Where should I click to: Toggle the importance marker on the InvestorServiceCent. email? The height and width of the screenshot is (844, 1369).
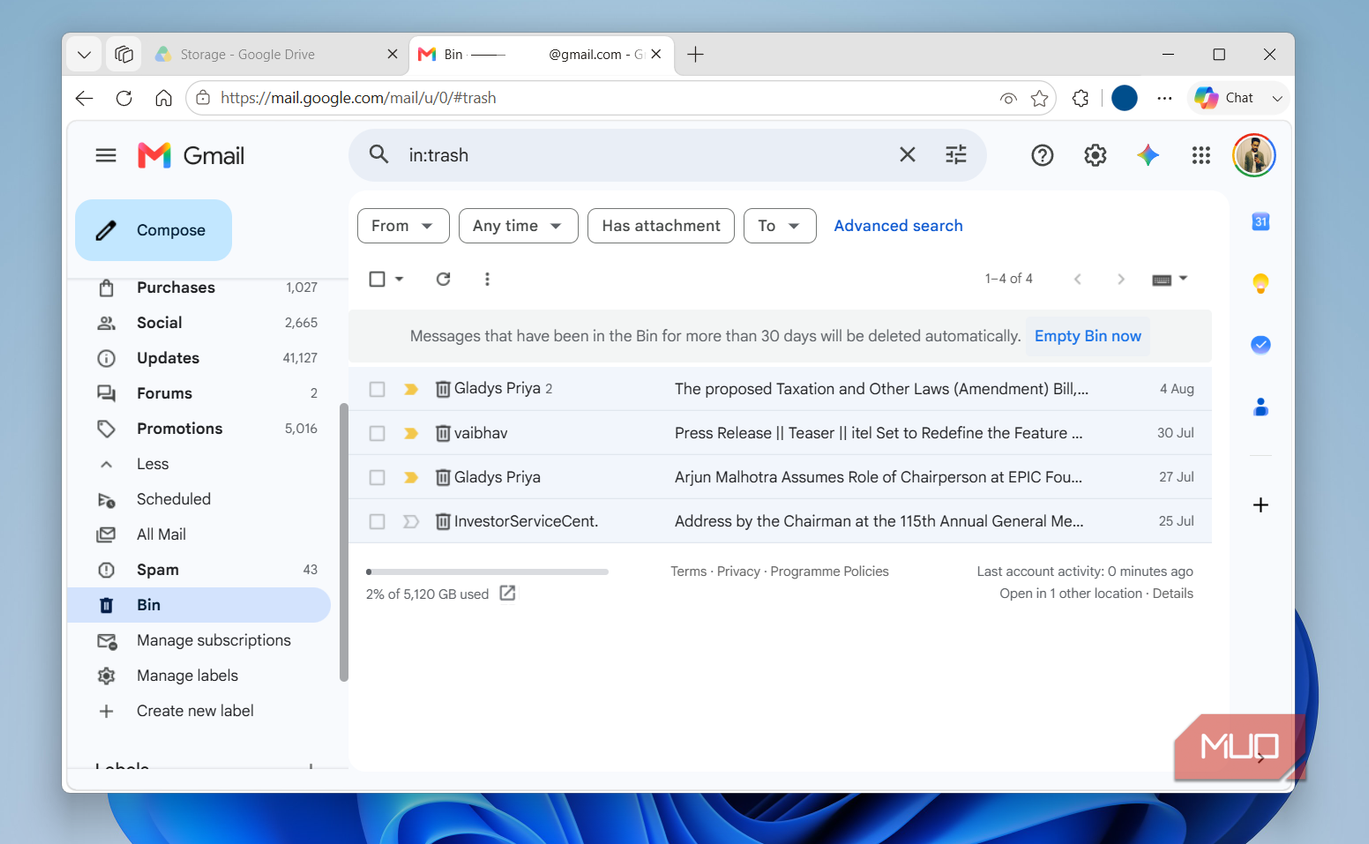tap(411, 521)
